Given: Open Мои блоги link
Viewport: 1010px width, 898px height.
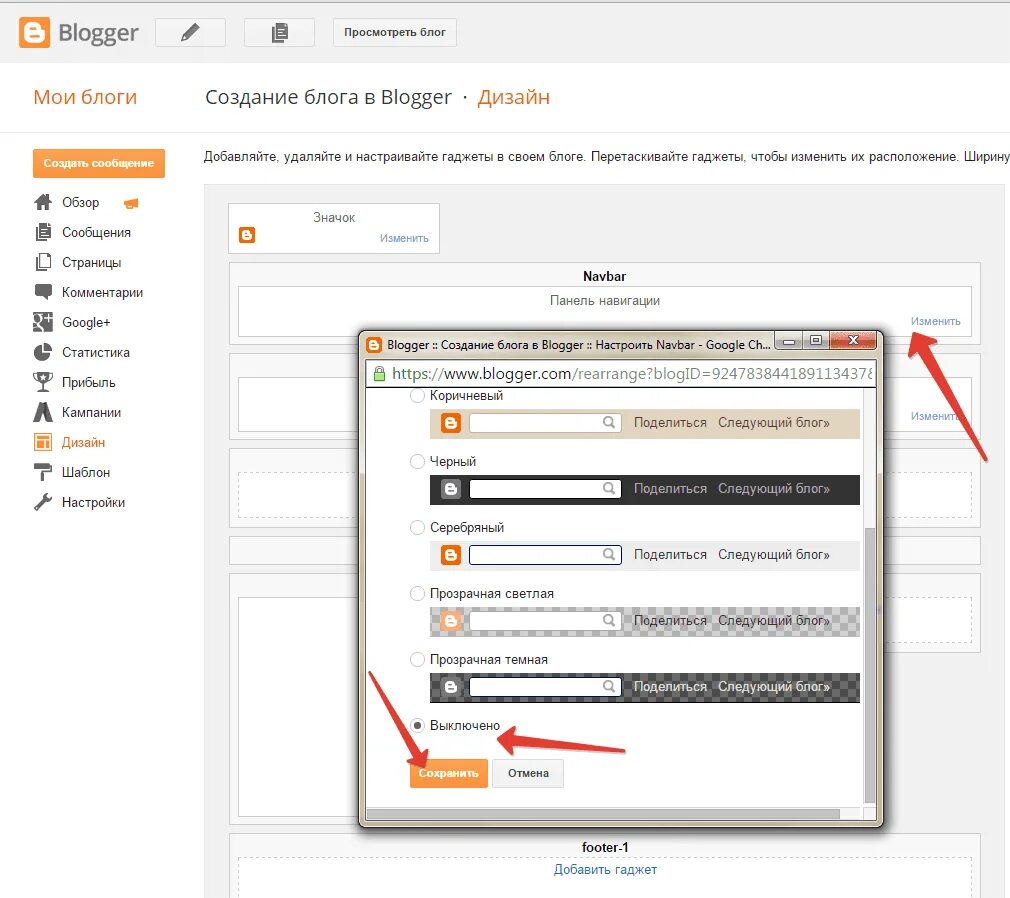Looking at the screenshot, I should (x=85, y=97).
